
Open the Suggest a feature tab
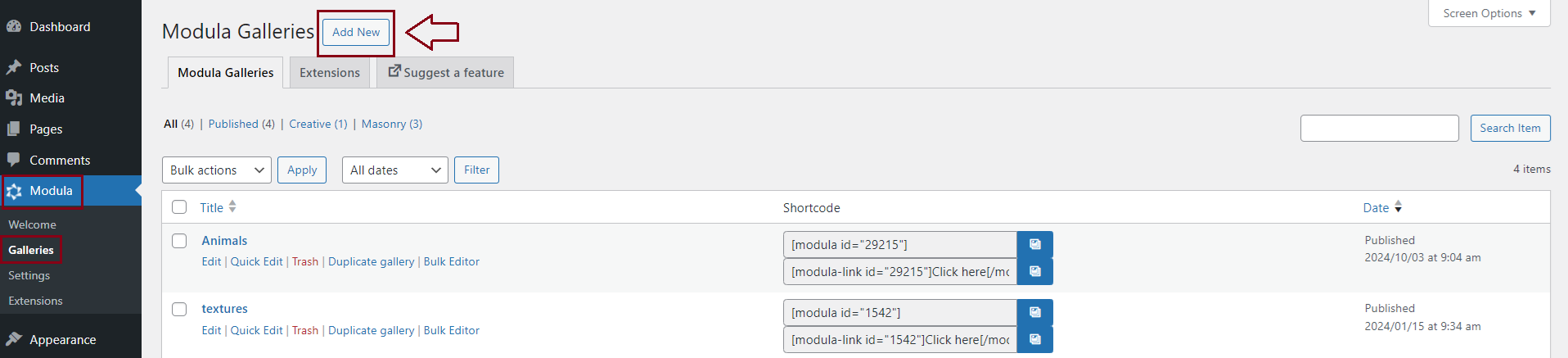446,73
